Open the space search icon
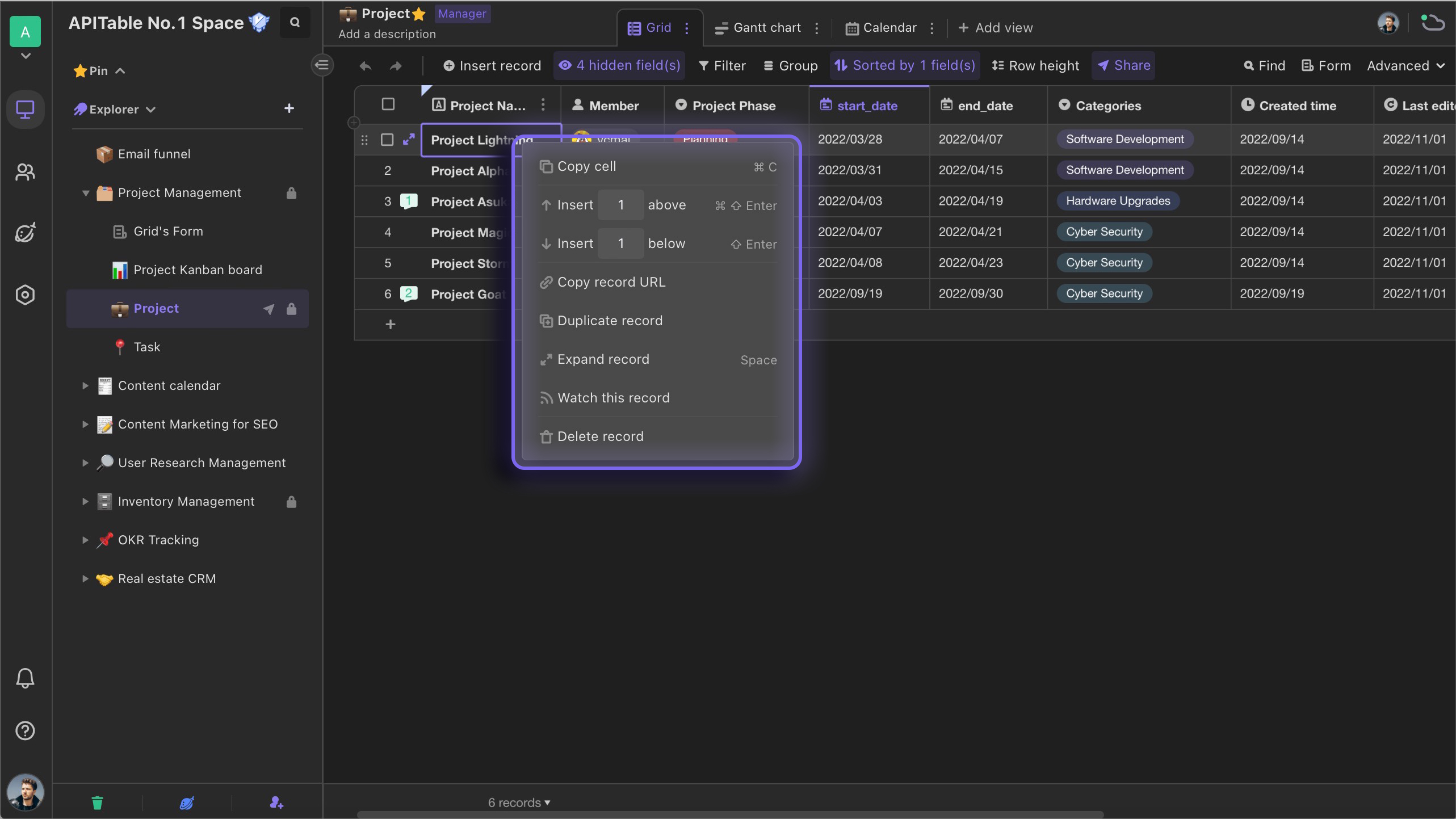This screenshot has height=819, width=1456. click(x=295, y=23)
